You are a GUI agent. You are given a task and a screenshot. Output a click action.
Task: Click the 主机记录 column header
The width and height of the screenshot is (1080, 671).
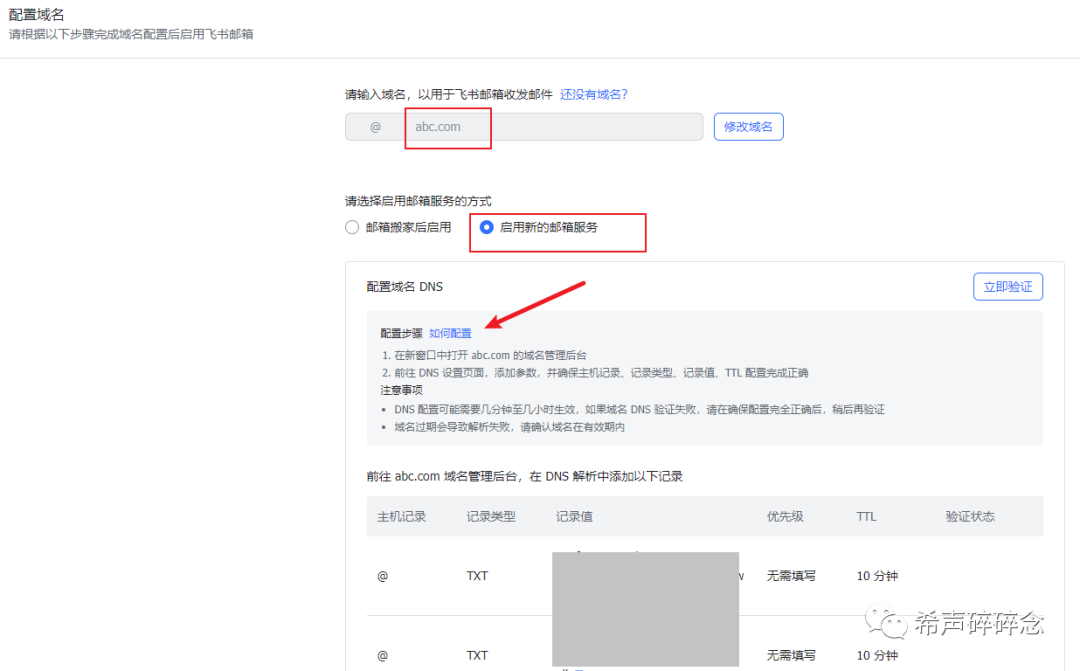point(403,516)
